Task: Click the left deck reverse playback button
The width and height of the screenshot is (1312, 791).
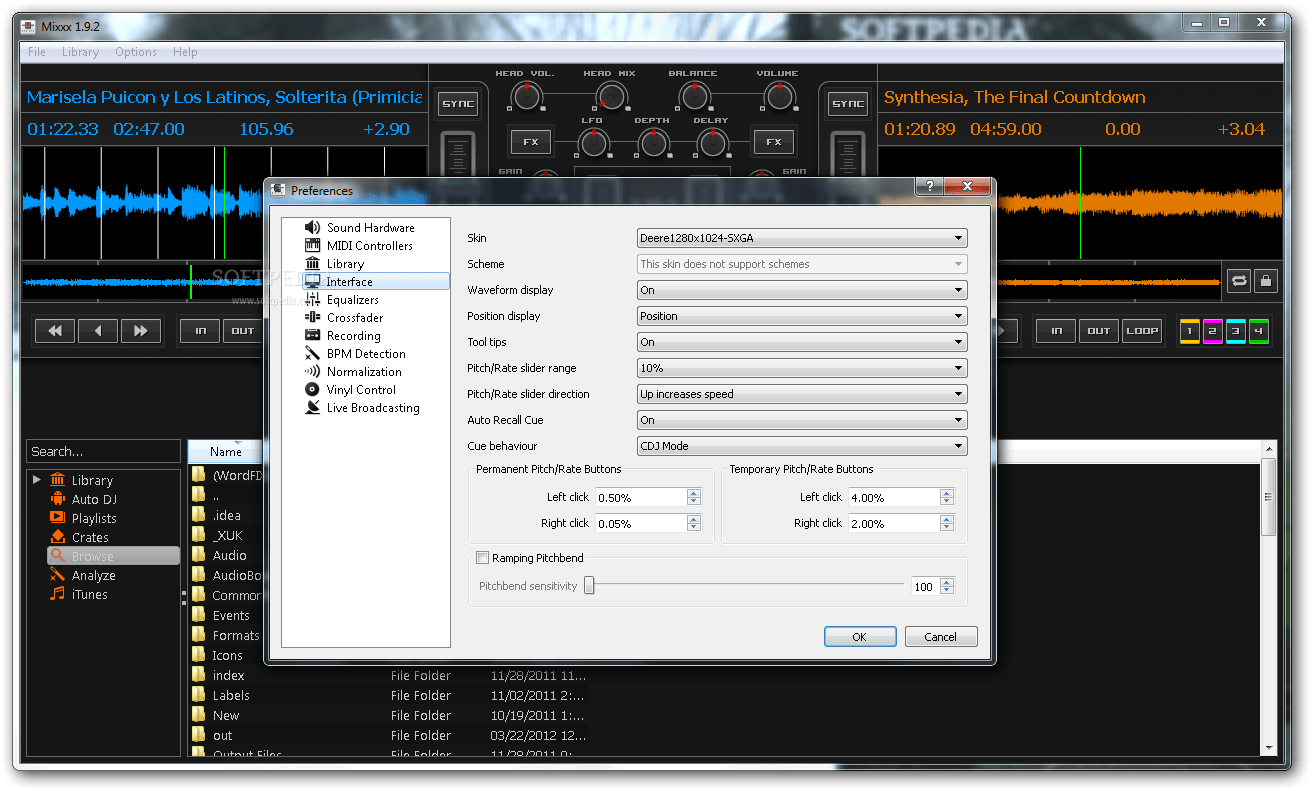Action: 98,331
